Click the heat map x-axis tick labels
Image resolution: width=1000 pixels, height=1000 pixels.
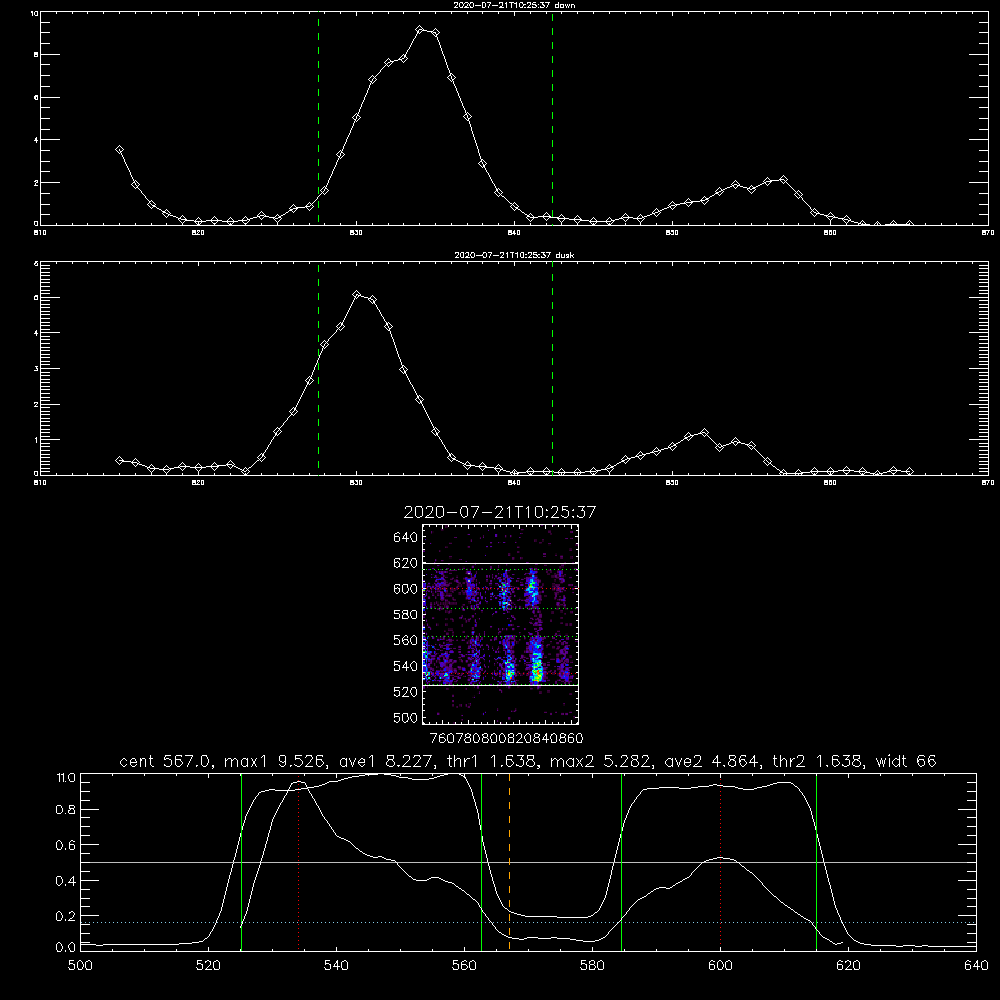[507, 738]
